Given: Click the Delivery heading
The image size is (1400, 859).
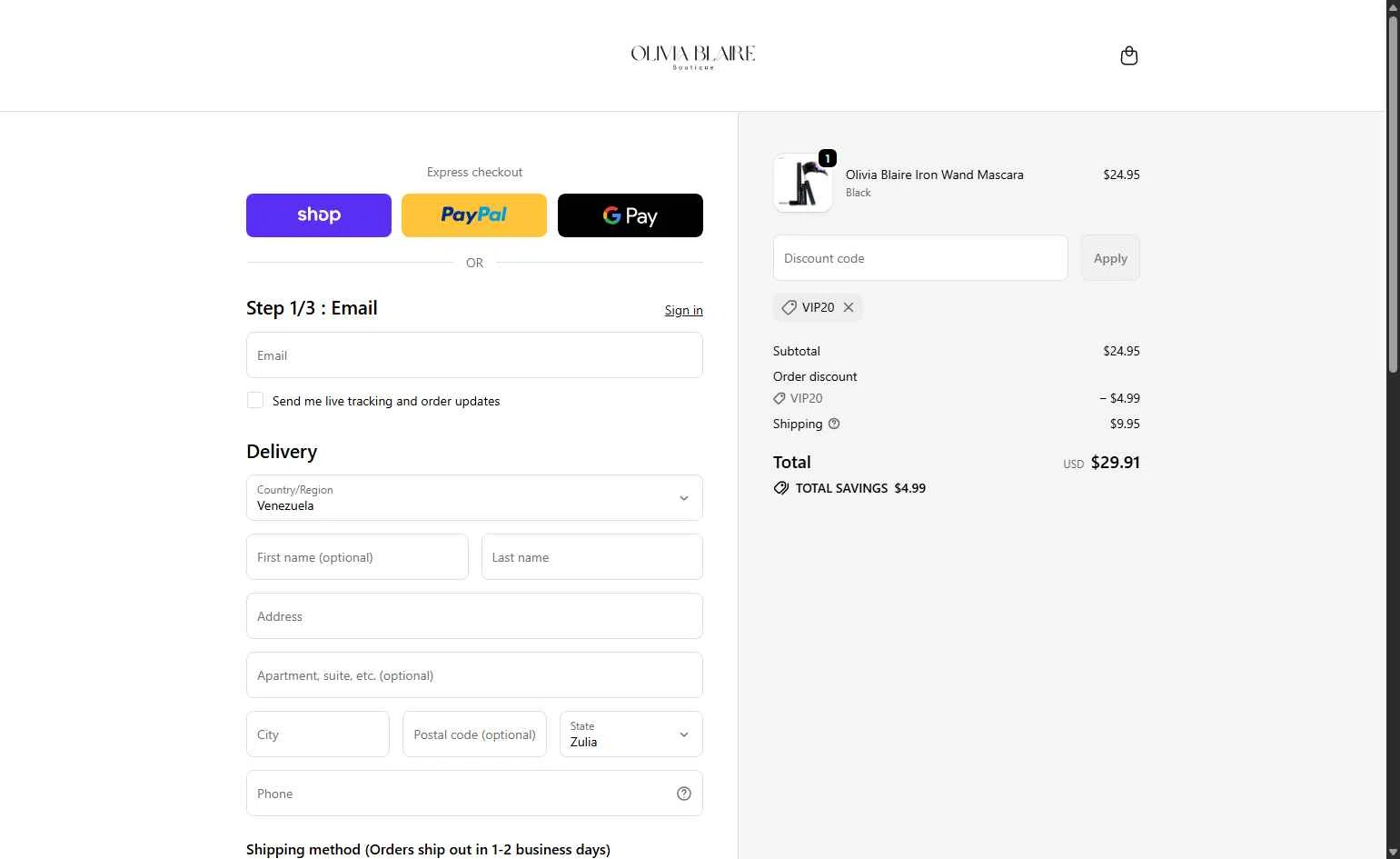Looking at the screenshot, I should (282, 452).
